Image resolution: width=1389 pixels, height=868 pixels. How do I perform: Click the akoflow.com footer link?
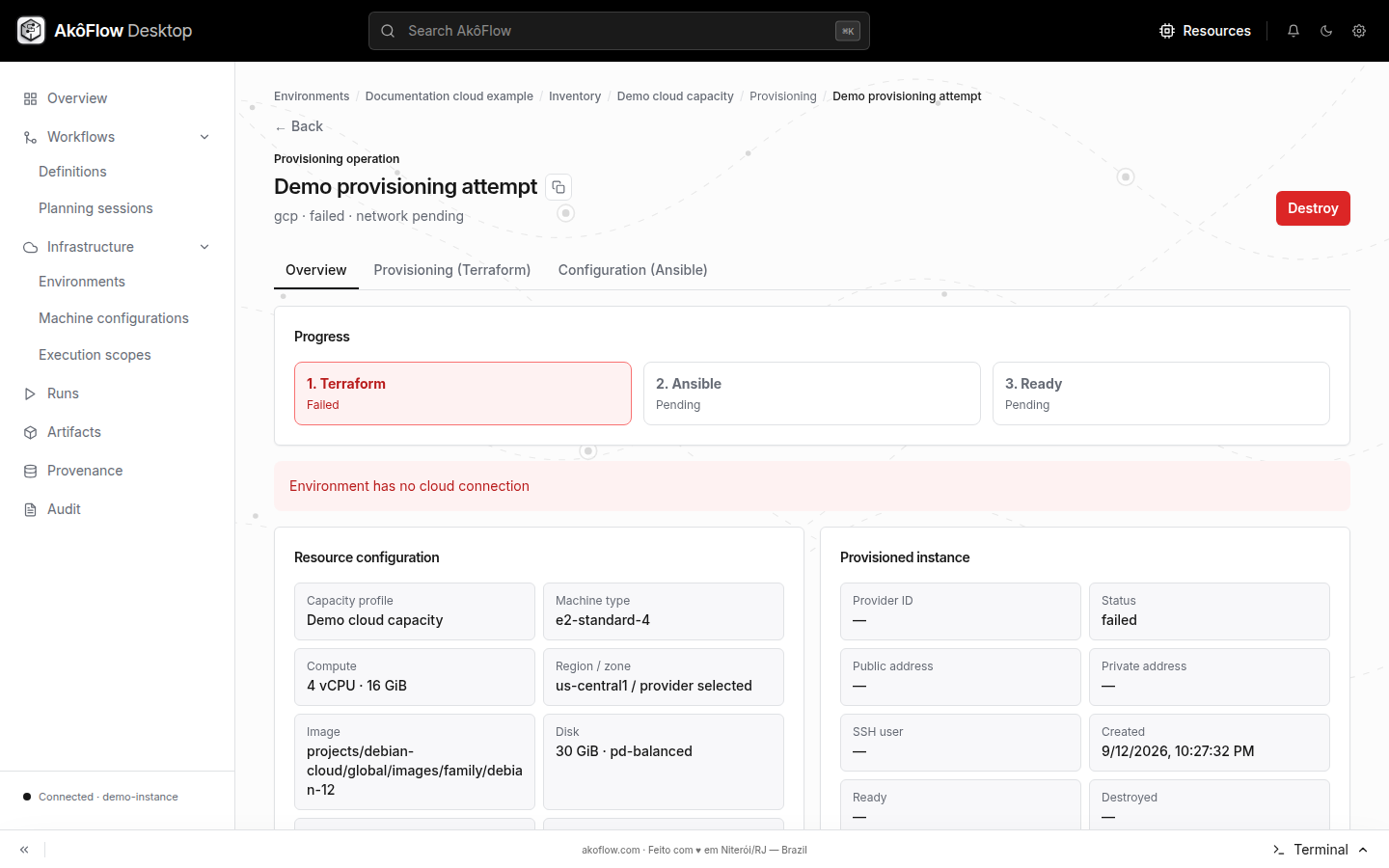click(x=611, y=850)
